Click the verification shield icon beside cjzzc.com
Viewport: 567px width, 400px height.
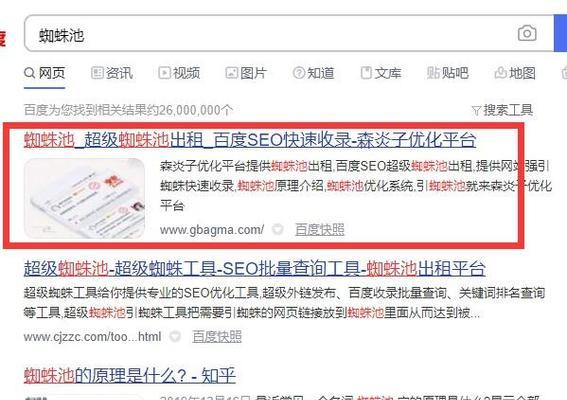click(175, 336)
